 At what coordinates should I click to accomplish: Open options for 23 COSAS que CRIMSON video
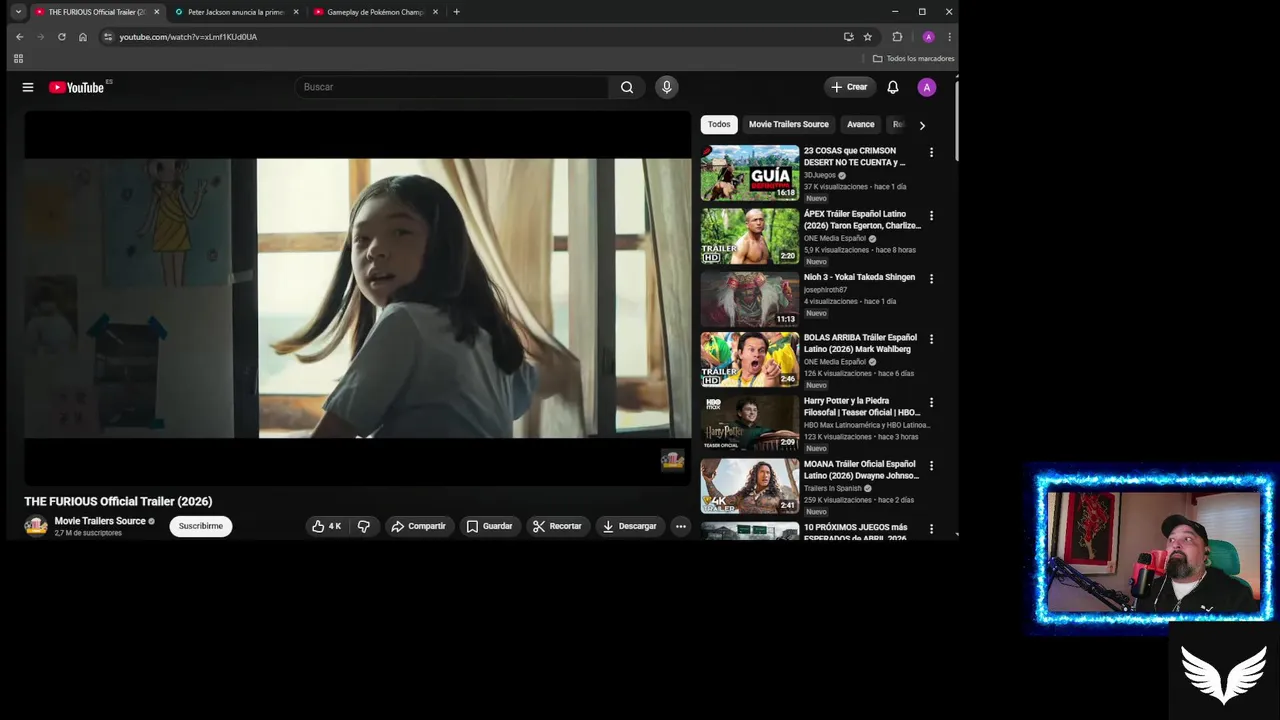click(931, 153)
